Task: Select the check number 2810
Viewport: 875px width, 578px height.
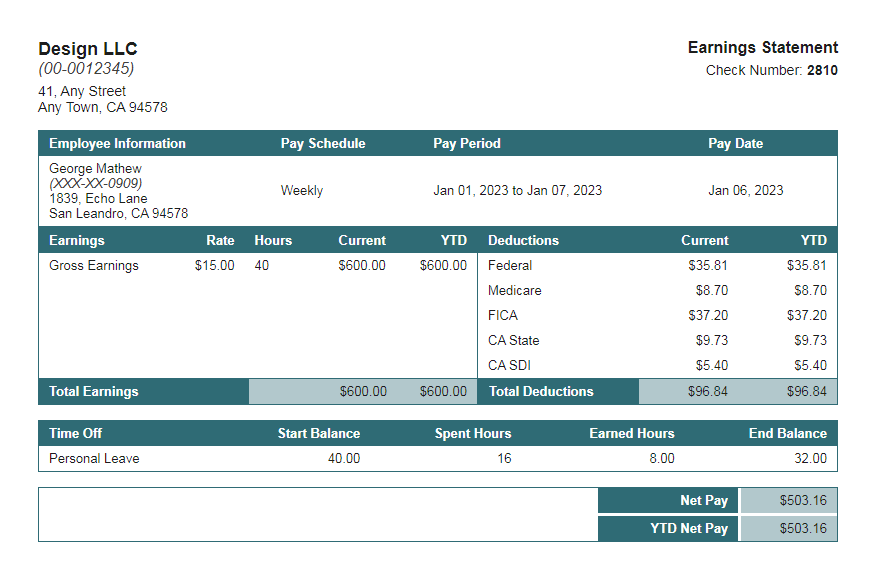Action: 823,70
